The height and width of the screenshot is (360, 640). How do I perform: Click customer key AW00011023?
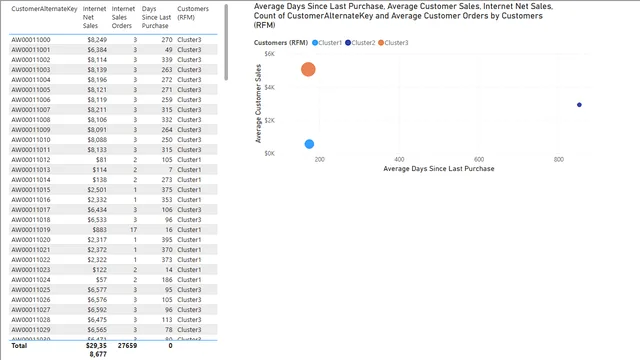[31, 270]
